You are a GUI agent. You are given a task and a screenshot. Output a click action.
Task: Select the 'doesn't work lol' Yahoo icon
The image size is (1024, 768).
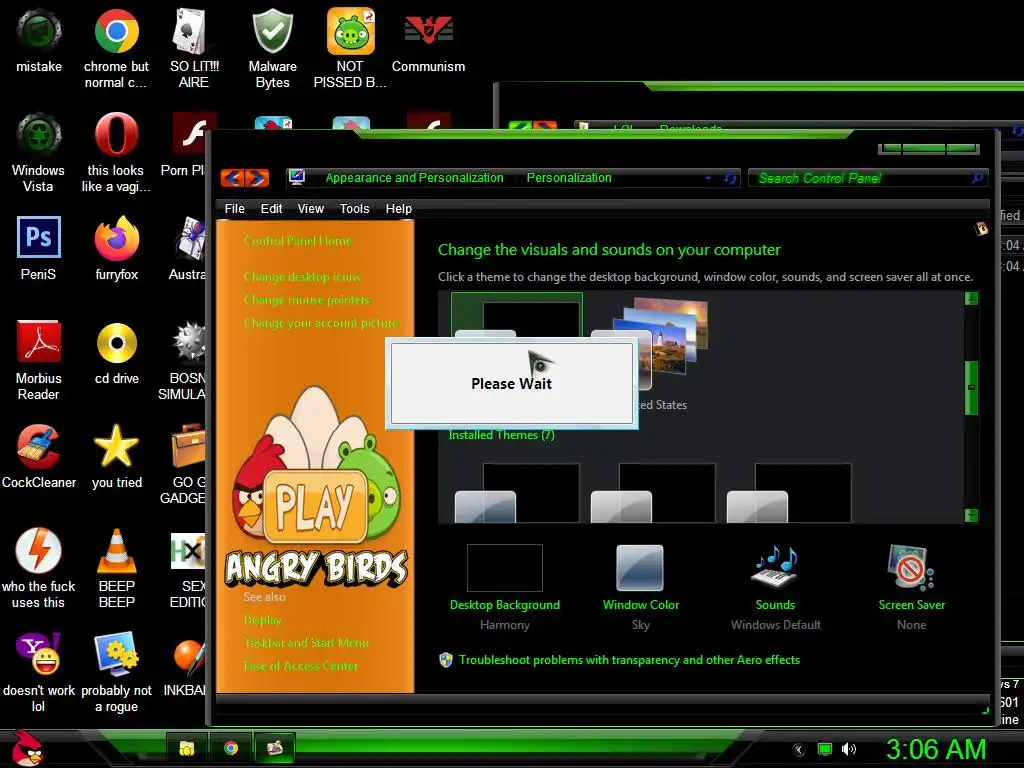coord(39,672)
